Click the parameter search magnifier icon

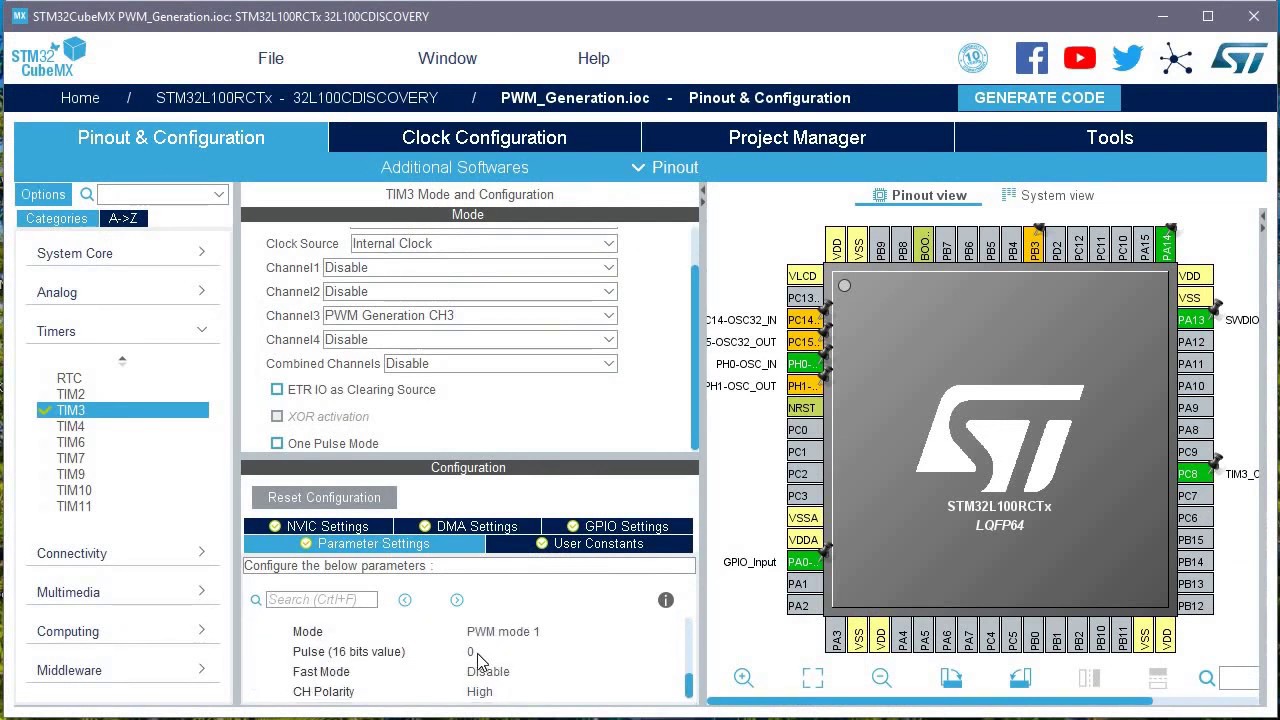pos(256,600)
